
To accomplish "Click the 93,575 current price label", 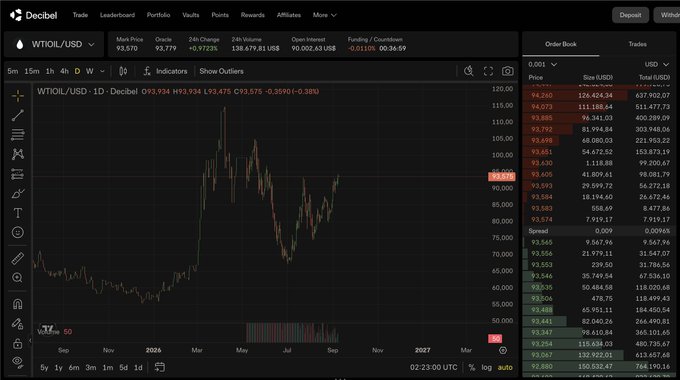I will coord(502,177).
